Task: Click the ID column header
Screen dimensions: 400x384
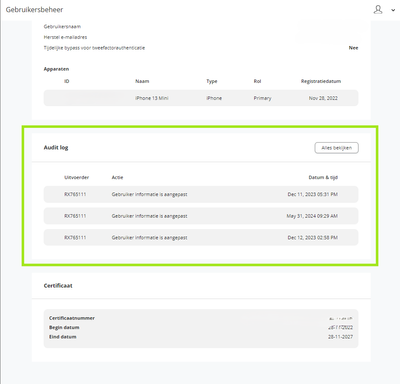Action: (x=67, y=81)
